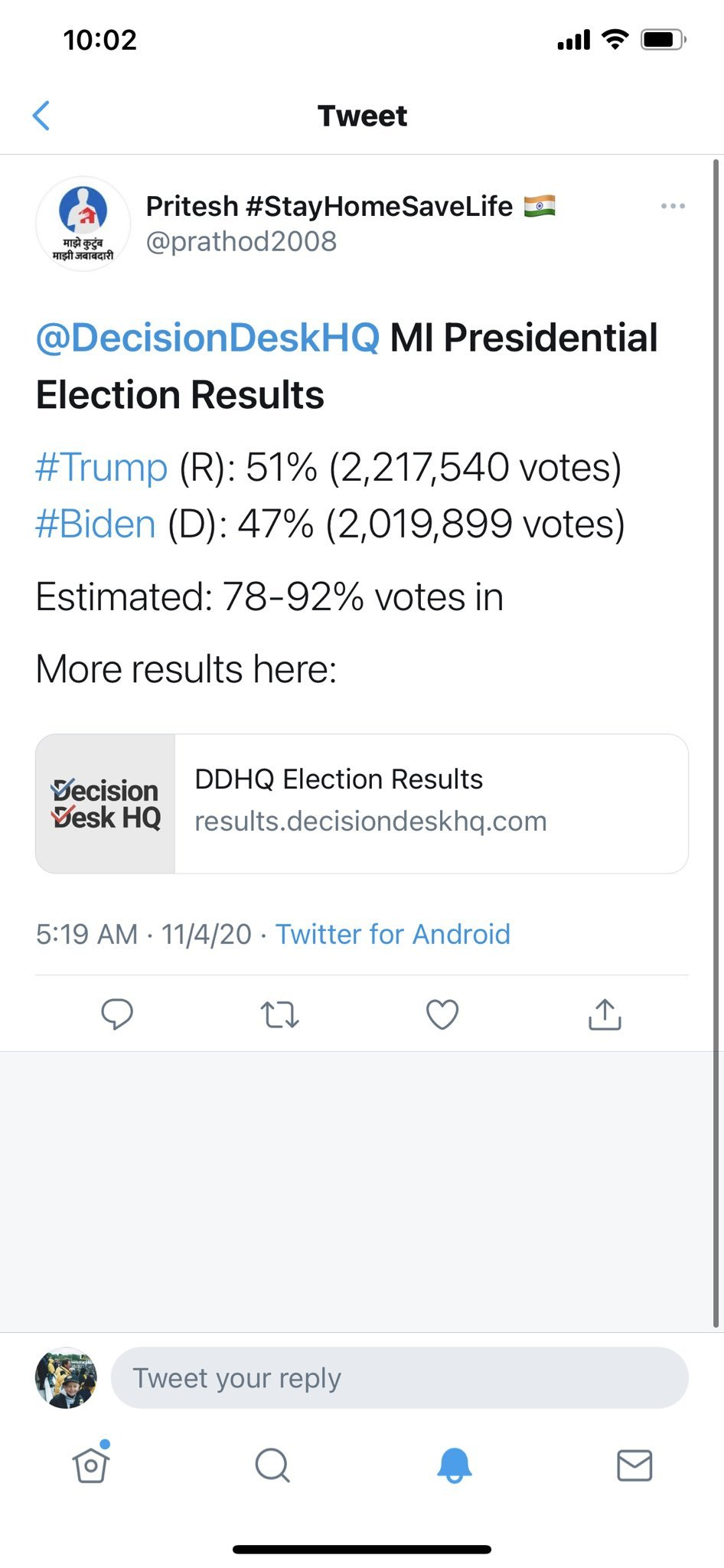Tap the Decision Desk HQ card thumbnail
Image resolution: width=724 pixels, height=1568 pixels.
(x=106, y=804)
